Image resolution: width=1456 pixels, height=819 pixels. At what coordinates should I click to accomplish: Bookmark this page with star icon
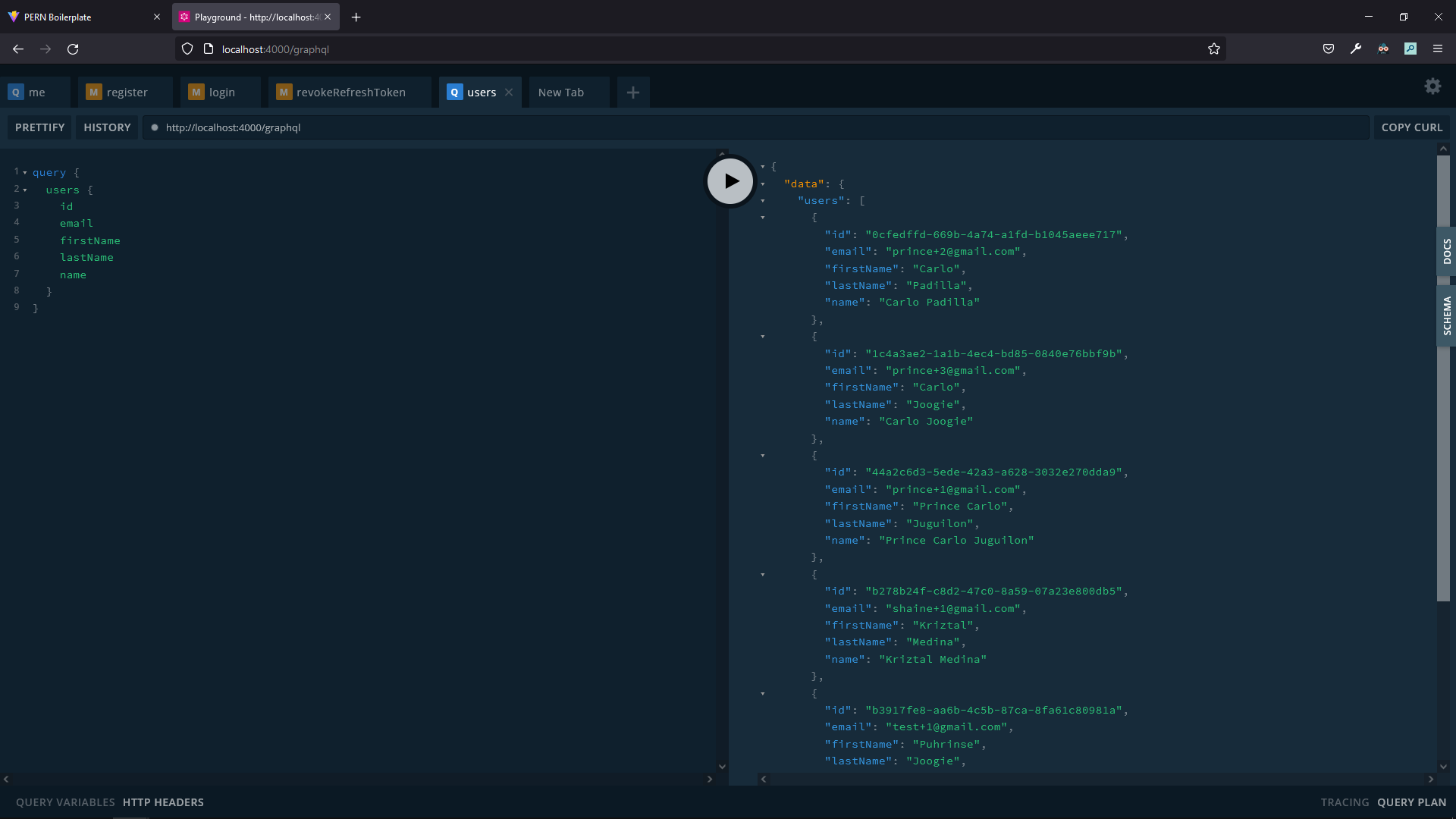pos(1214,49)
